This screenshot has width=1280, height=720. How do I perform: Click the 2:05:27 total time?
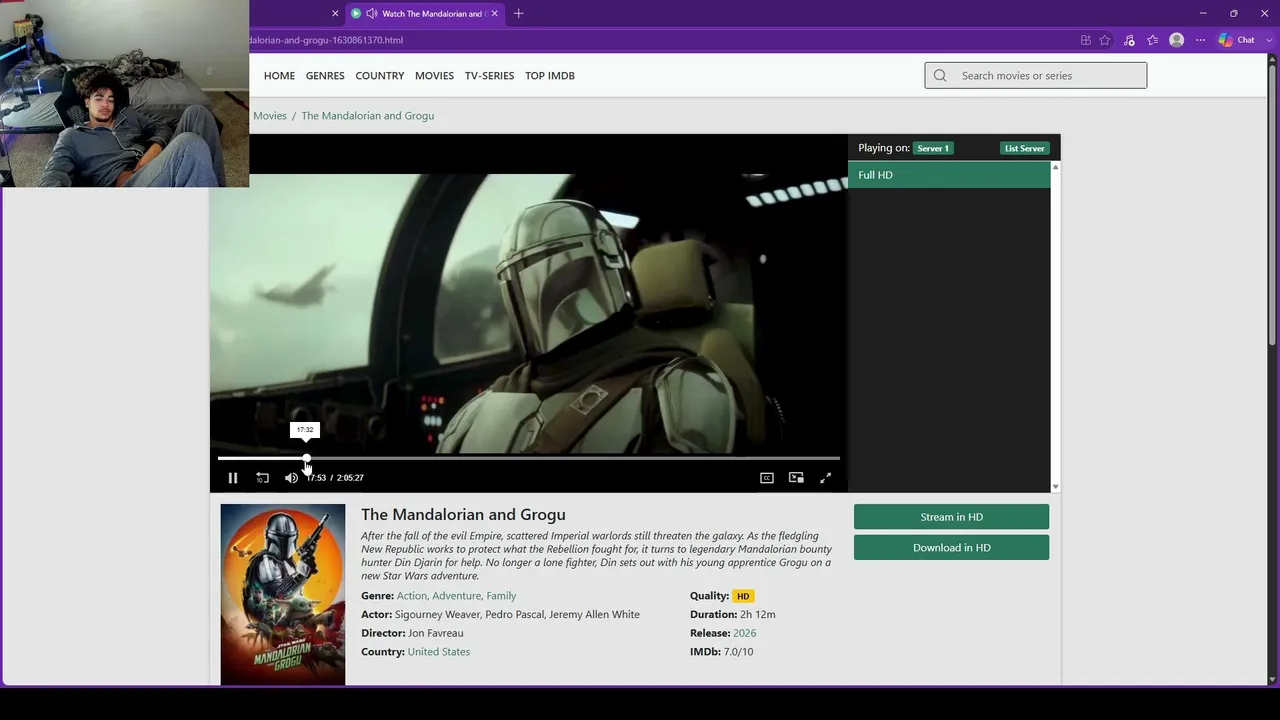(350, 478)
